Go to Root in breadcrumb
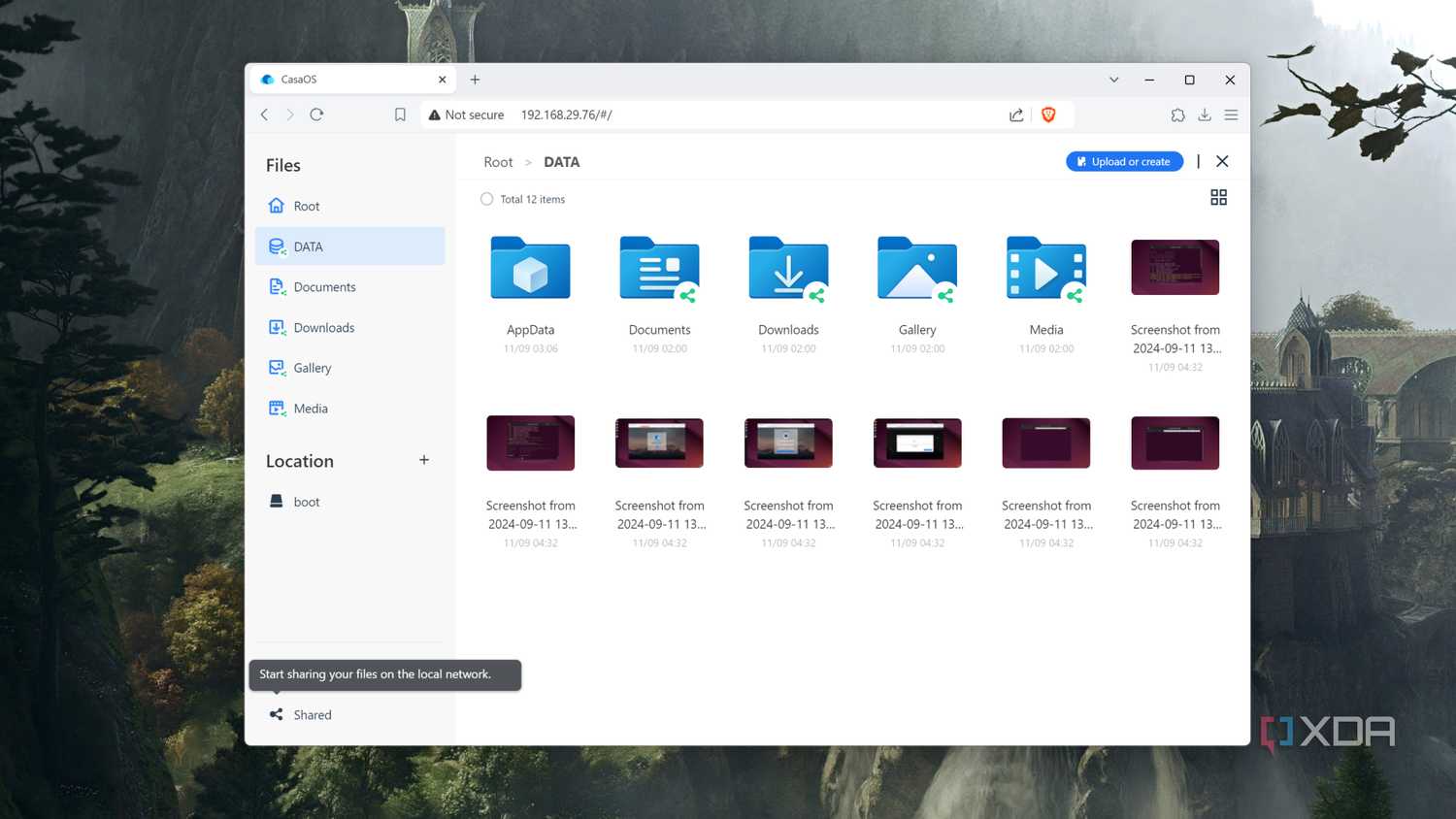 pyautogui.click(x=498, y=162)
